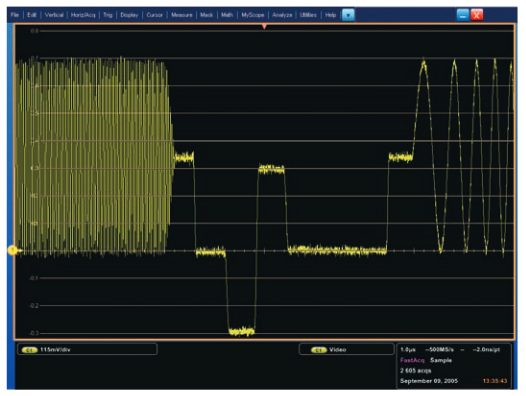Open the Mask menu
The height and width of the screenshot is (396, 526).
(x=207, y=15)
